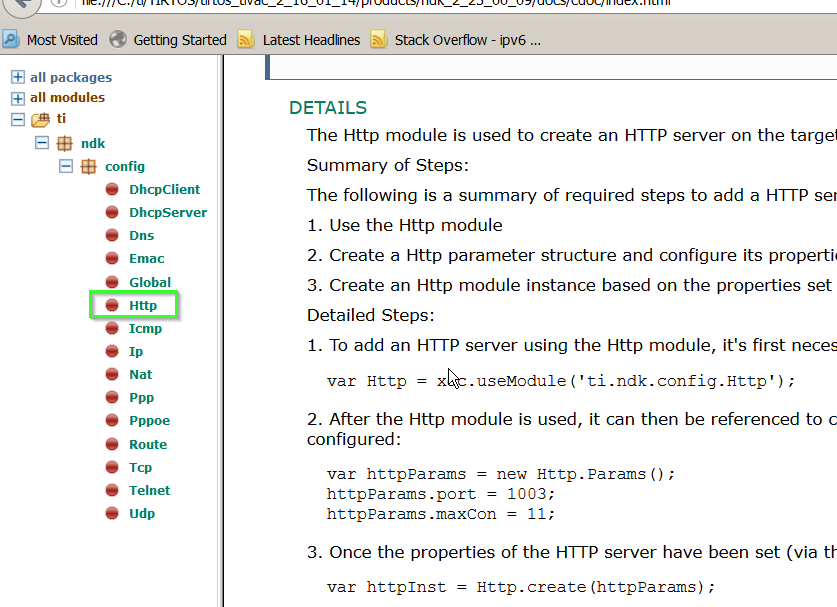Open the Icmp module documentation
837x607 pixels.
tap(145, 329)
